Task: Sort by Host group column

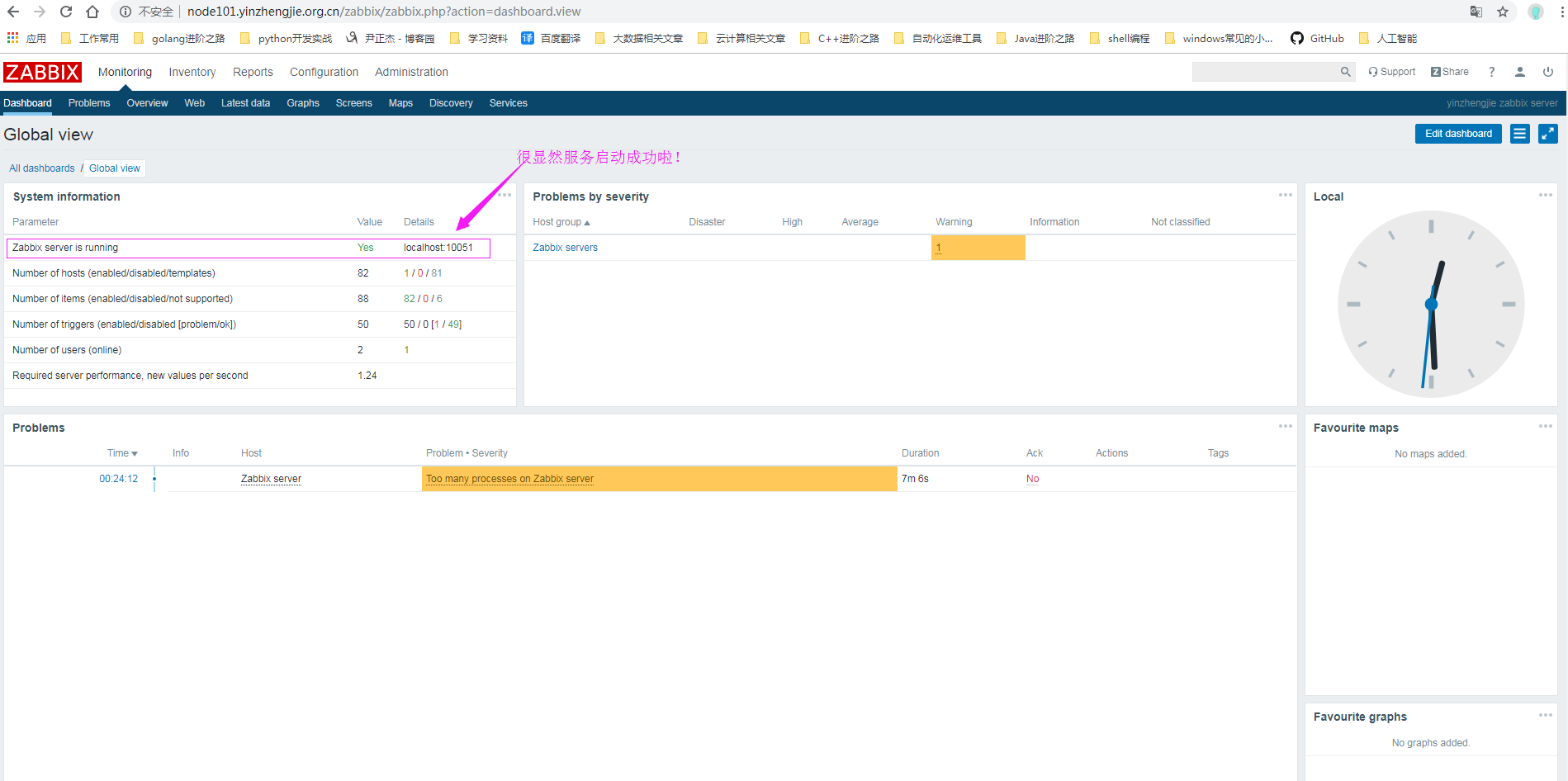Action: (561, 222)
